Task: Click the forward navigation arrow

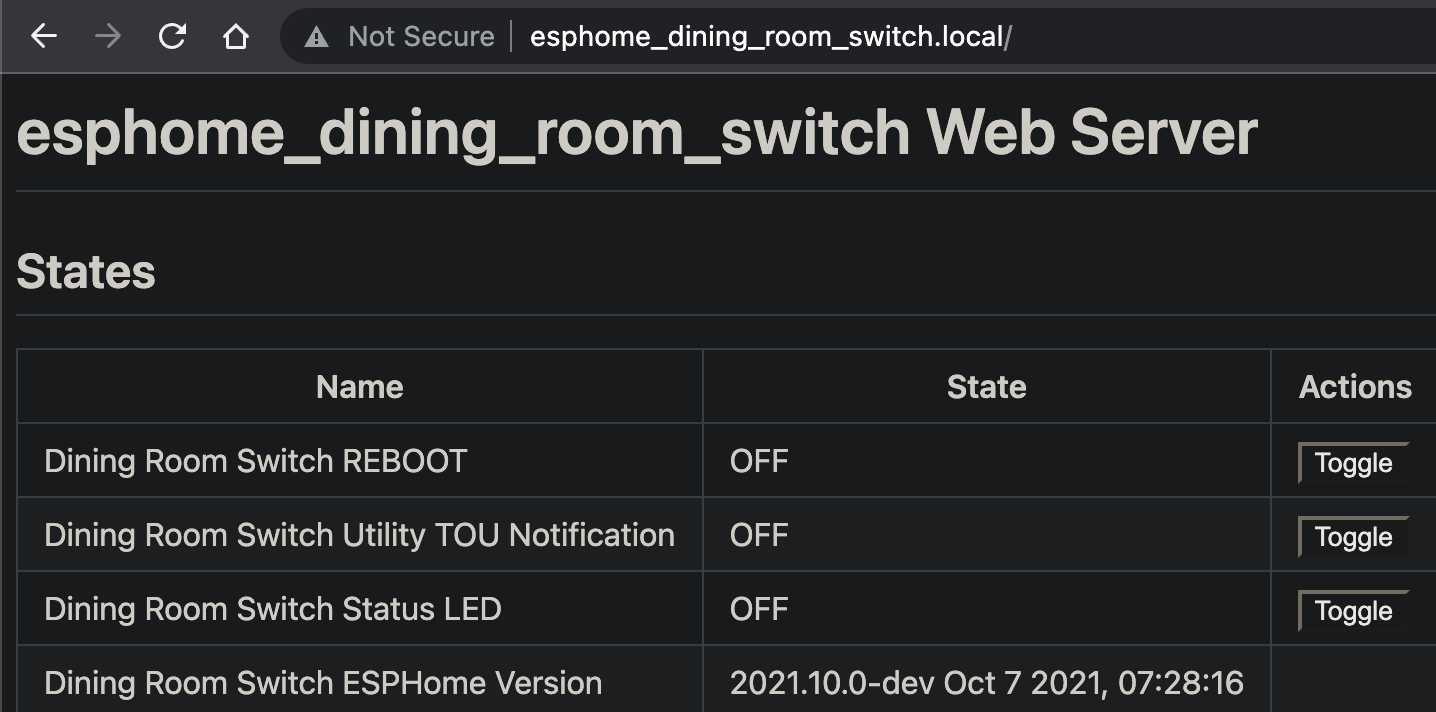Action: (107, 36)
